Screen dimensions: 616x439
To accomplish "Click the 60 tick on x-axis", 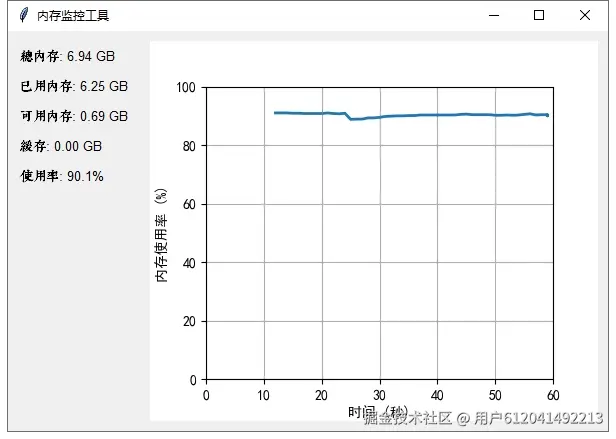I will point(552,395).
